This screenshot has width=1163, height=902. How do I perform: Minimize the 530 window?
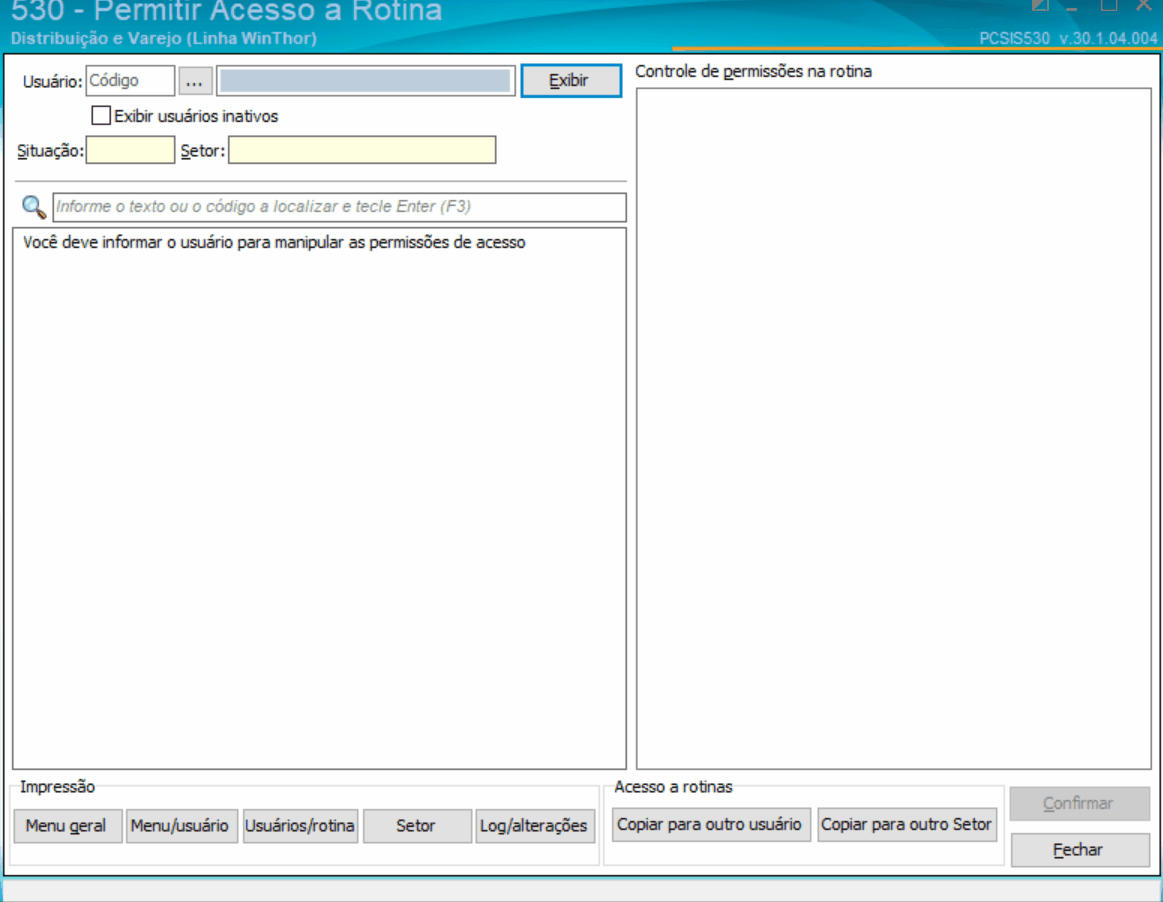(1072, 7)
